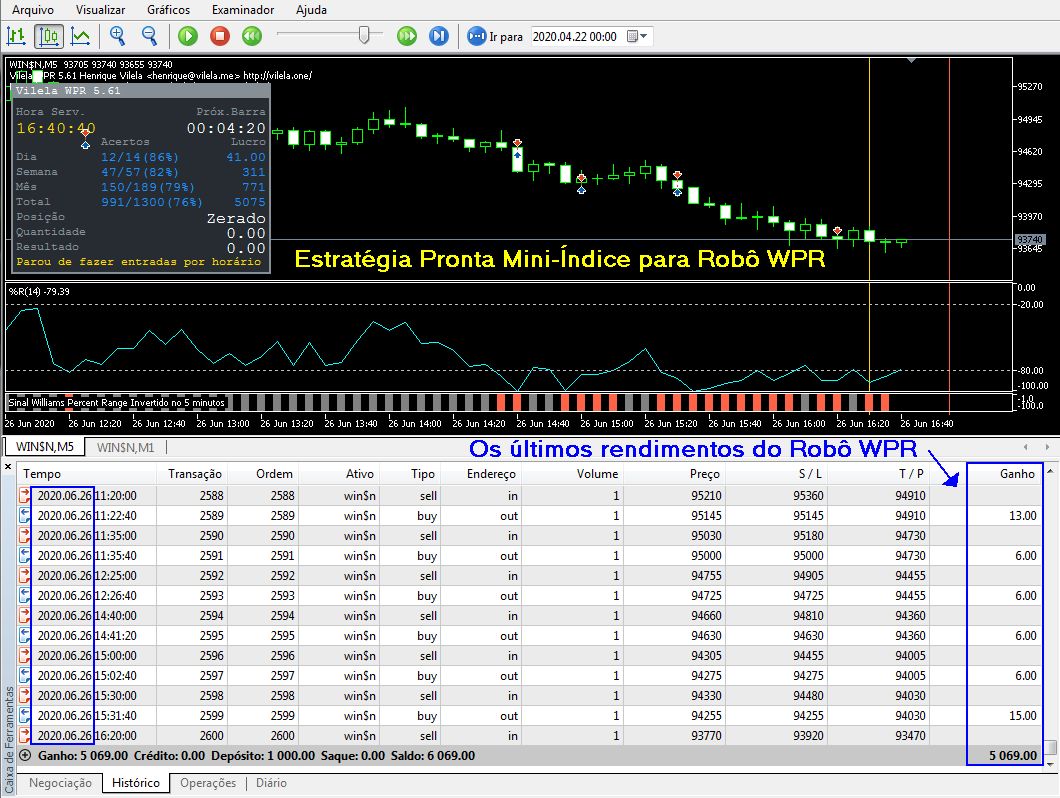Click chart shift triangle marker
Screen dimensions: 1060x798
[x=911, y=60]
